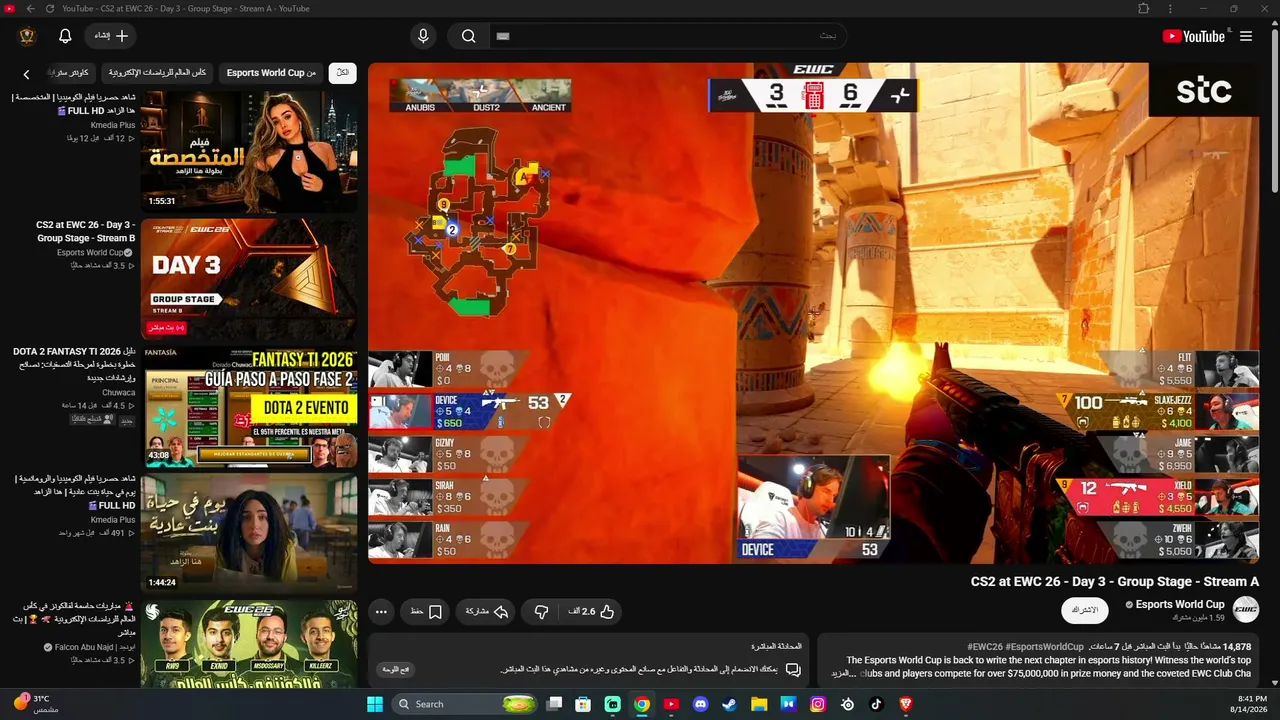Screen dimensions: 1280x720
Task: Open the notifications bell
Action: click(x=65, y=36)
